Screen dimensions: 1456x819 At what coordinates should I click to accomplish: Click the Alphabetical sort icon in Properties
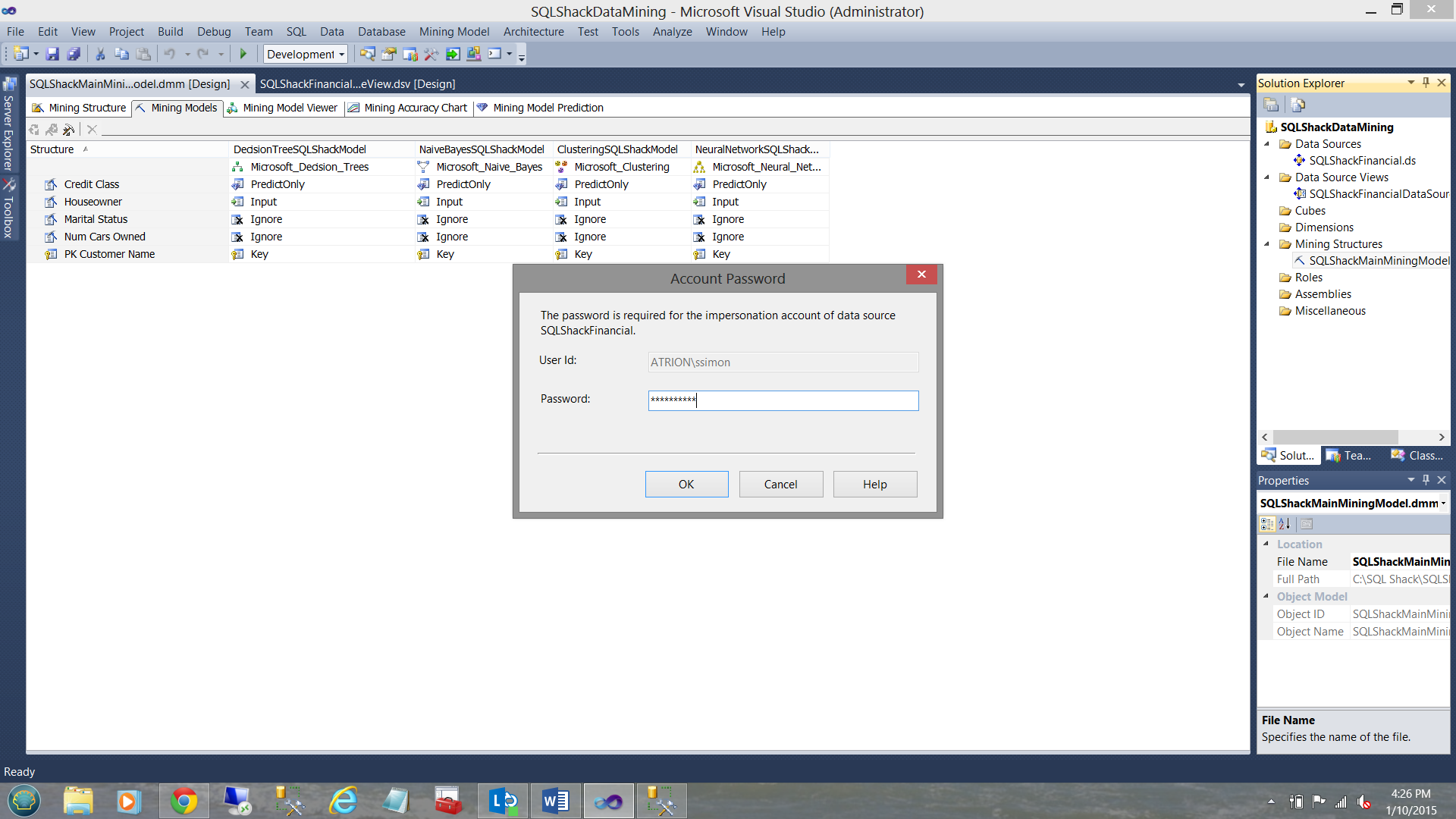point(1285,524)
